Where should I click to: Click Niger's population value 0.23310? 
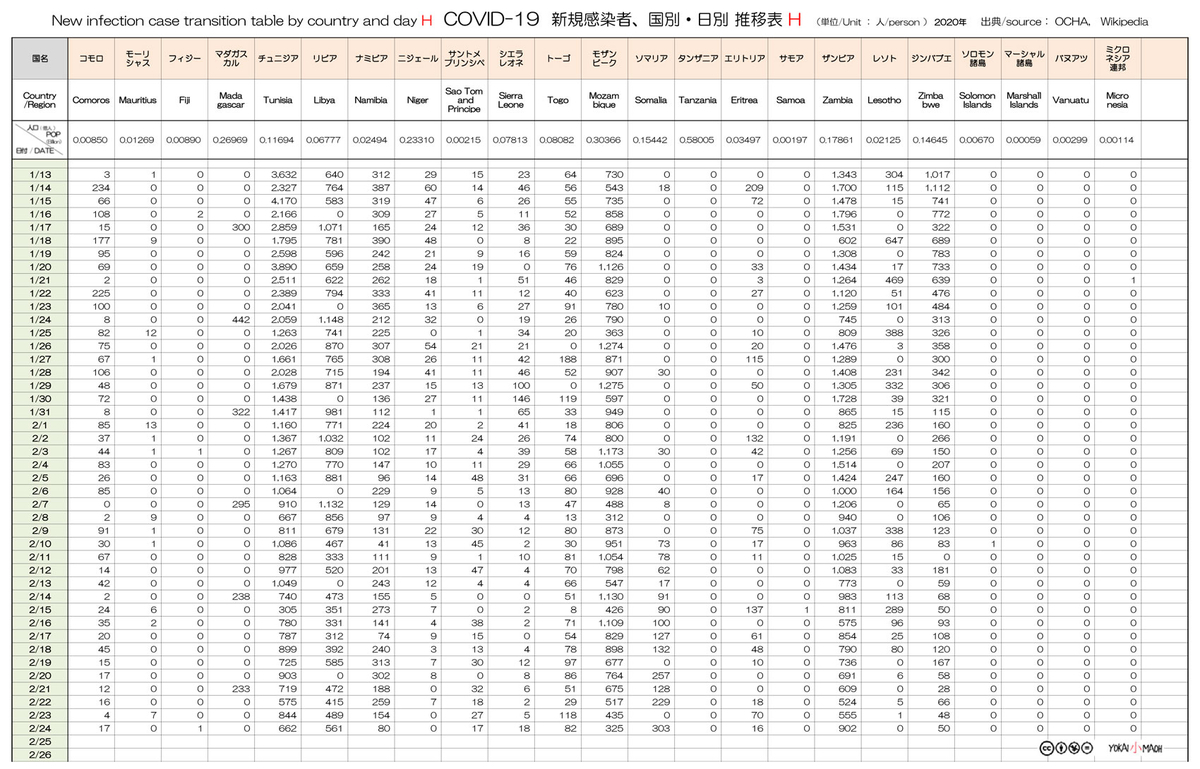tap(418, 140)
